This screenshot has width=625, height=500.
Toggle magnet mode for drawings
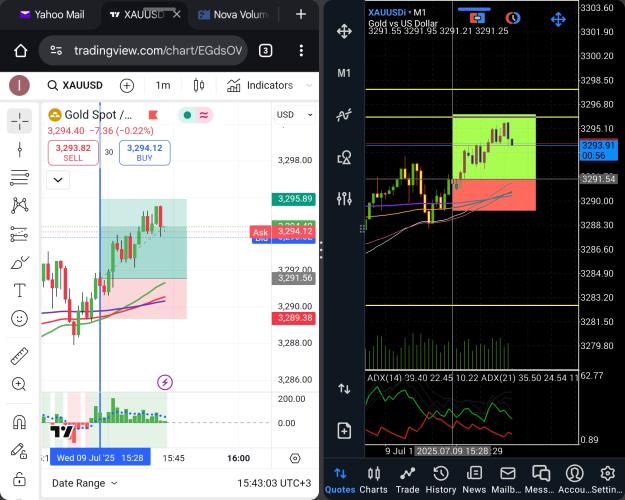tap(20, 421)
